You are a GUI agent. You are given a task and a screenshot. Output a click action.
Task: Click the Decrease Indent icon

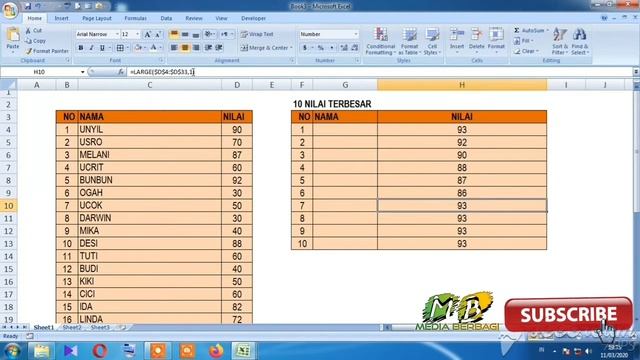click(x=208, y=48)
